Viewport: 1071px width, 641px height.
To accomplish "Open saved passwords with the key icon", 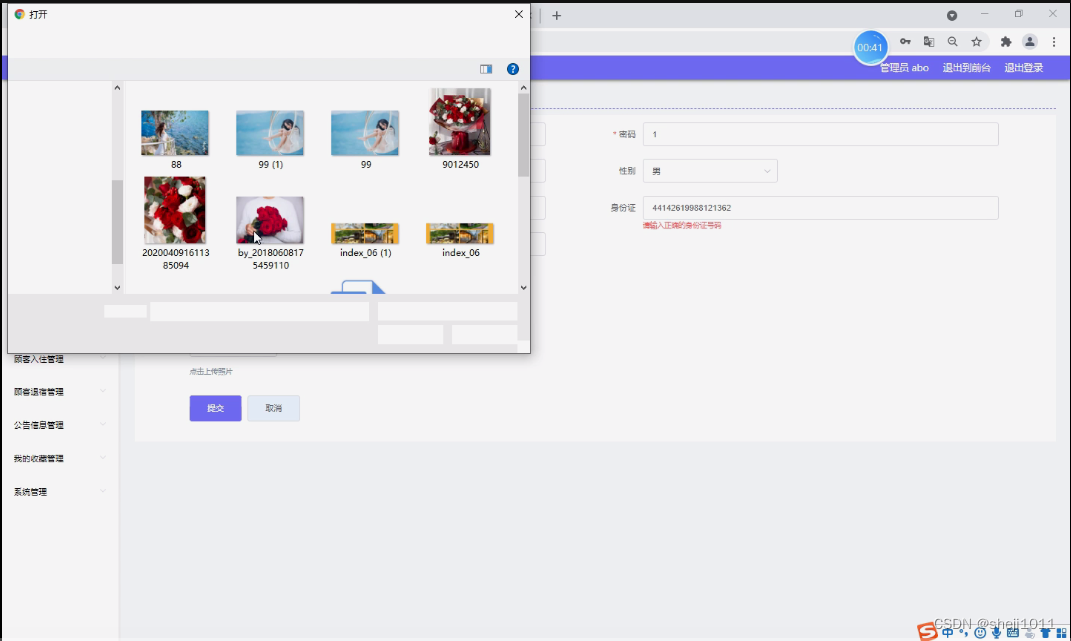I will [905, 42].
